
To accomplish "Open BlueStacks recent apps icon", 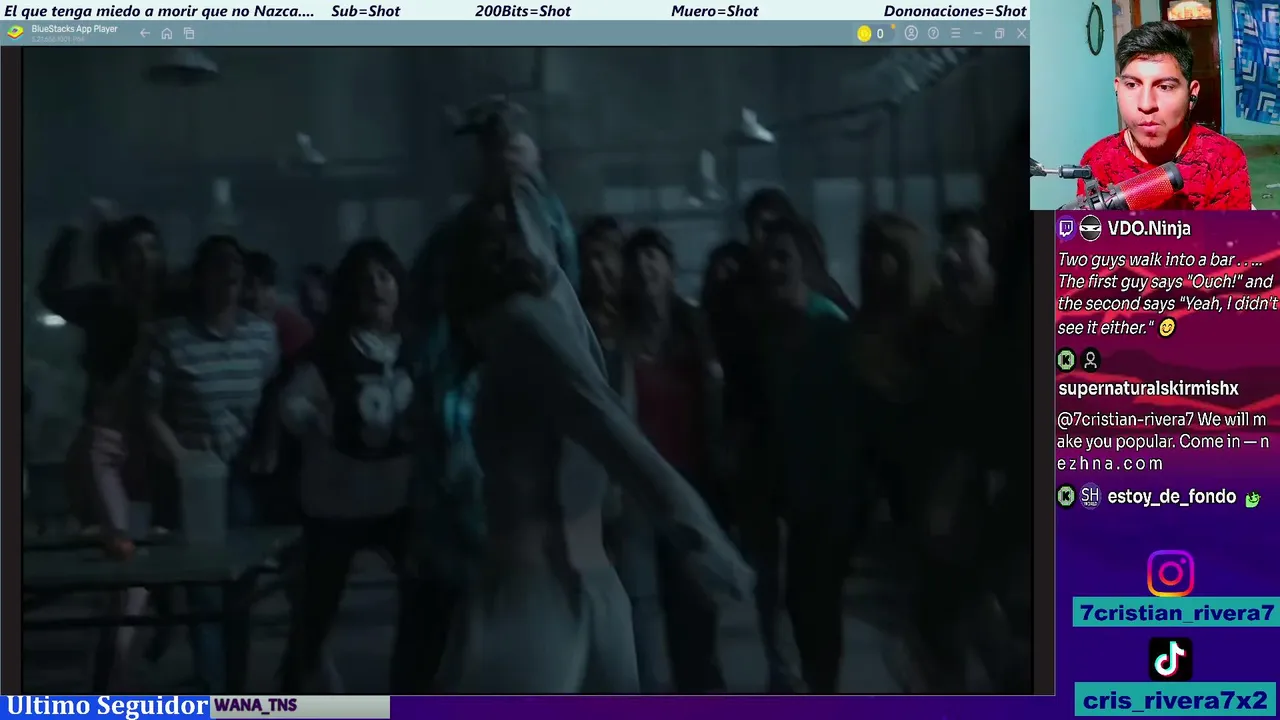I will [x=189, y=33].
